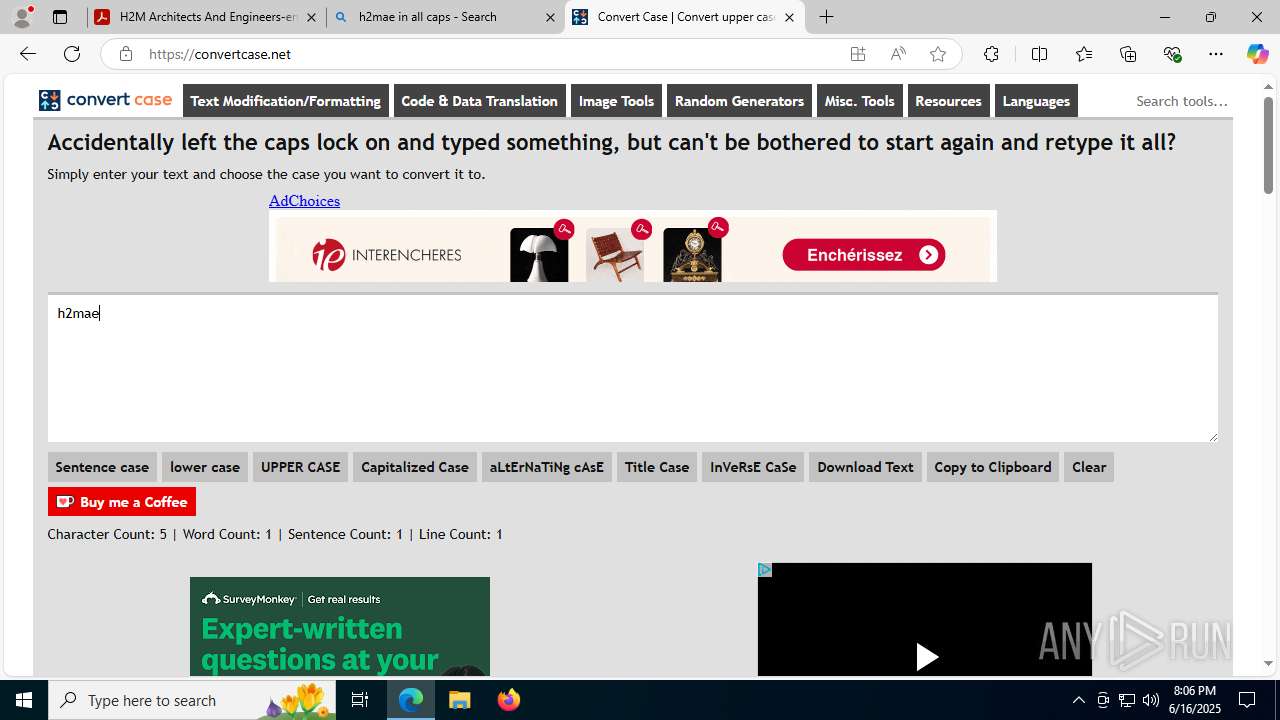Click Copy to Clipboard button
Image resolution: width=1280 pixels, height=720 pixels.
993,467
